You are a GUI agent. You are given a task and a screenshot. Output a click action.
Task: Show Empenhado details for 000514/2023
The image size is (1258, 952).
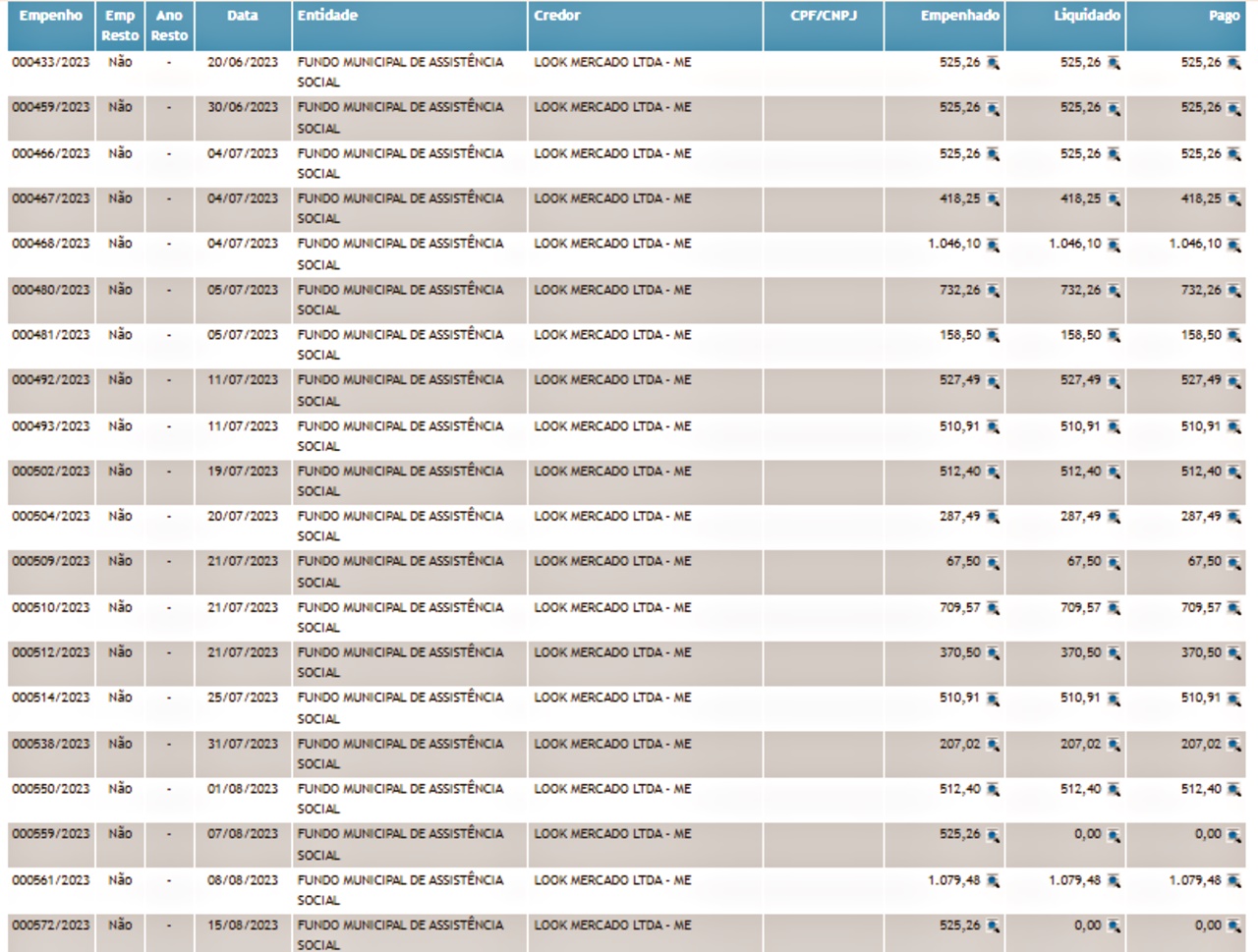point(993,699)
